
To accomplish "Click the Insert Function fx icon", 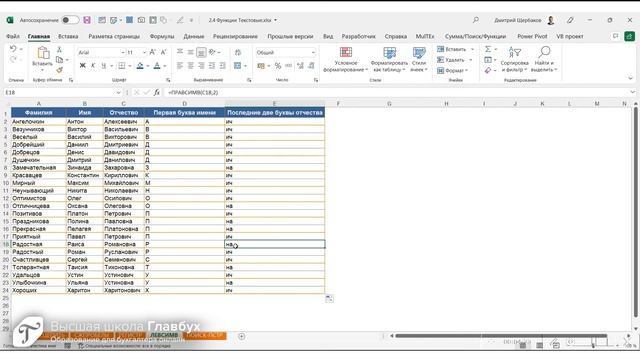I will click(x=157, y=93).
